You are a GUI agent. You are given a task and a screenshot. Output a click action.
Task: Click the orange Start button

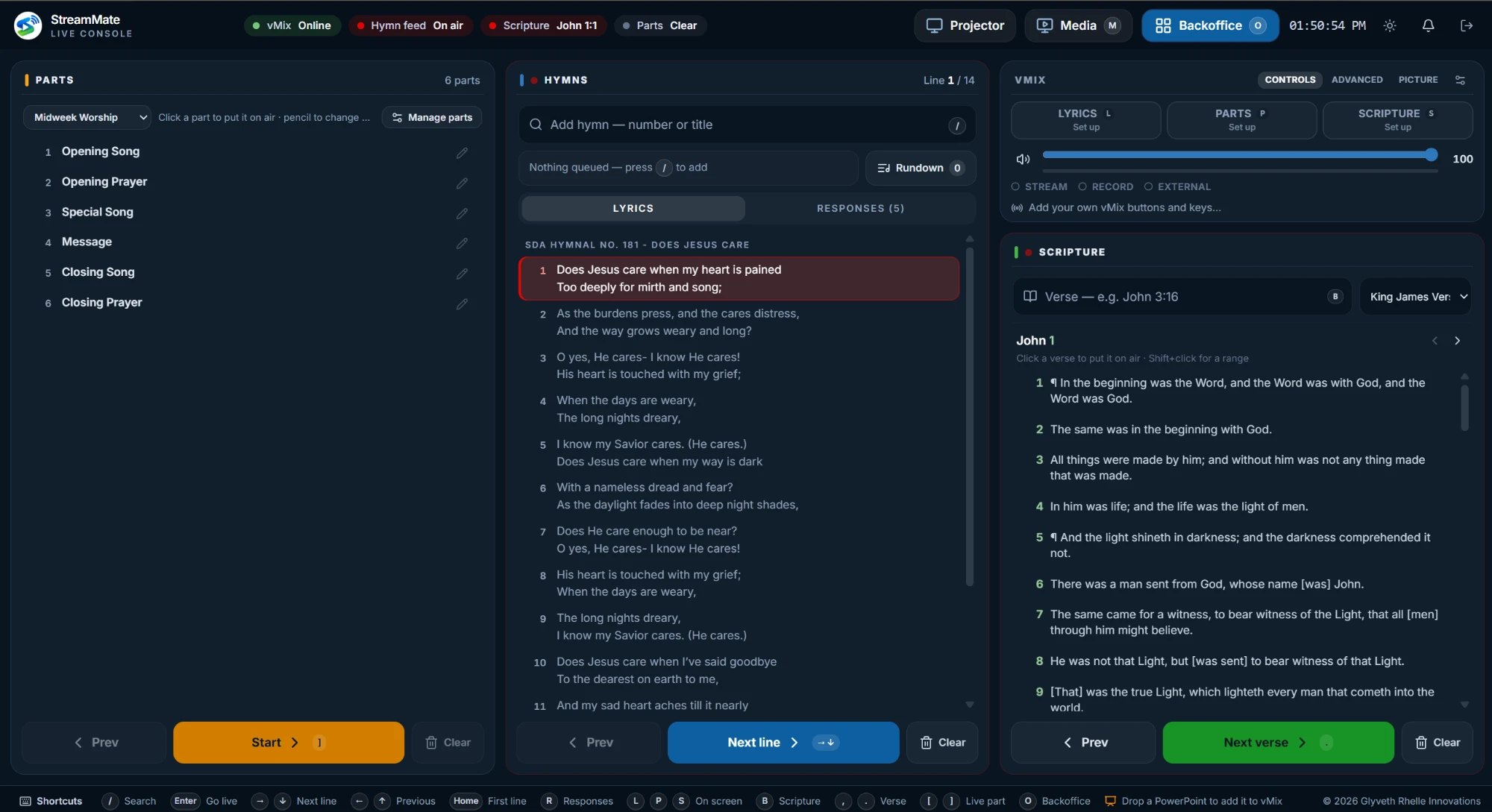pos(289,743)
